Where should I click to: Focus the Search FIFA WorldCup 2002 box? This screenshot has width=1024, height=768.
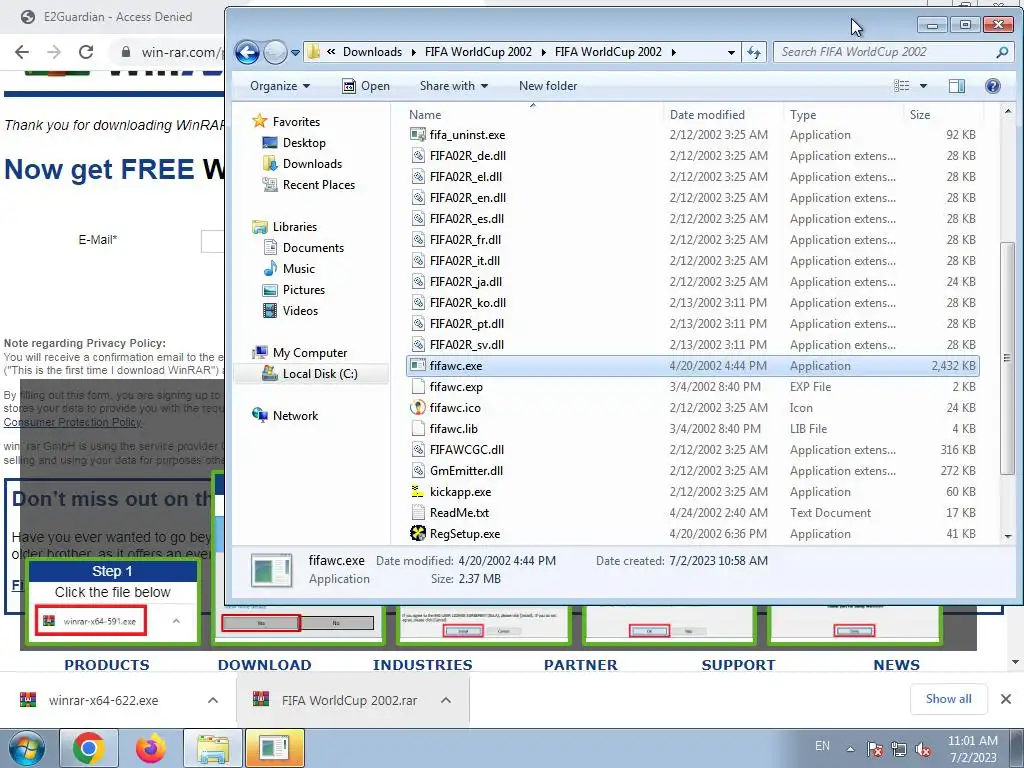[x=886, y=52]
